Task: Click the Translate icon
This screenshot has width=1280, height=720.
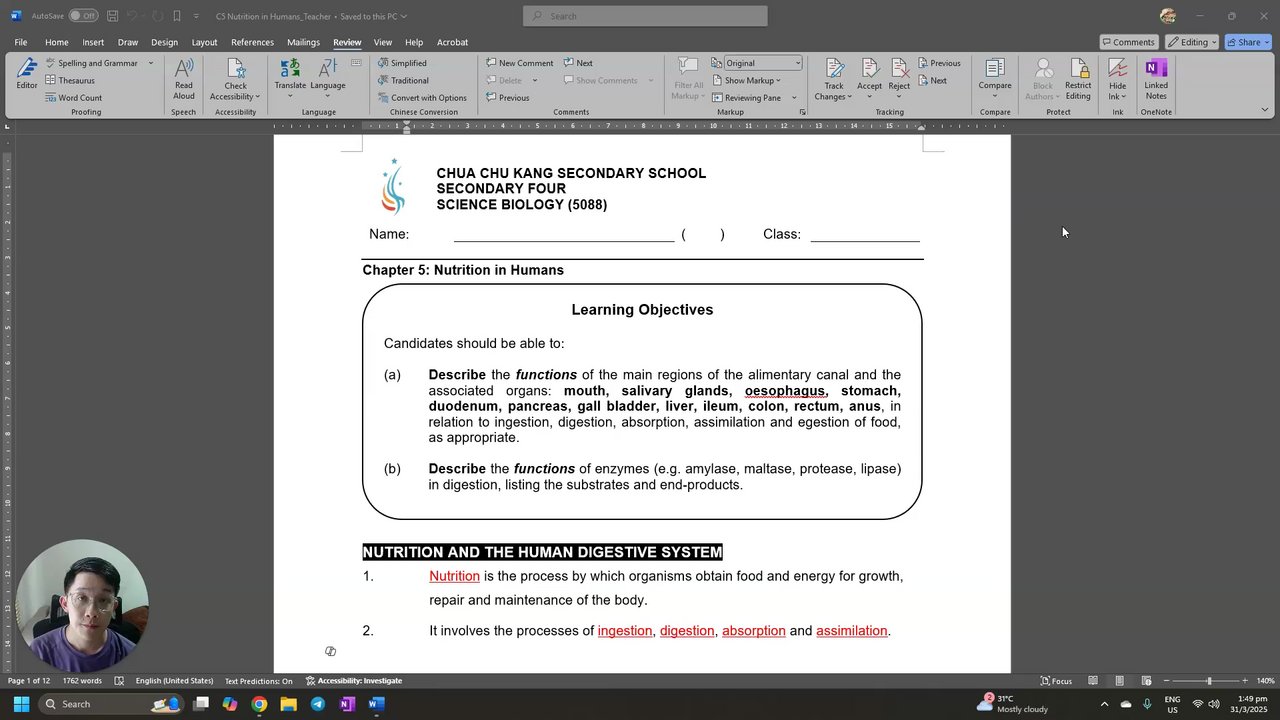Action: 290,68
